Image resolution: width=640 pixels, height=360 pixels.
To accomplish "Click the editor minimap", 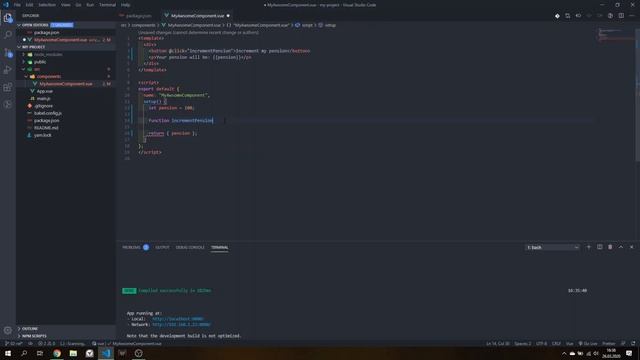I will click(x=615, y=34).
